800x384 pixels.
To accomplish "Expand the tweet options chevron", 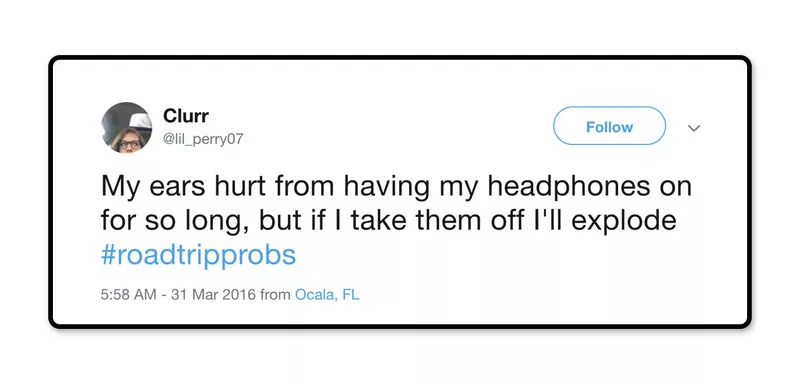I will point(694,128).
